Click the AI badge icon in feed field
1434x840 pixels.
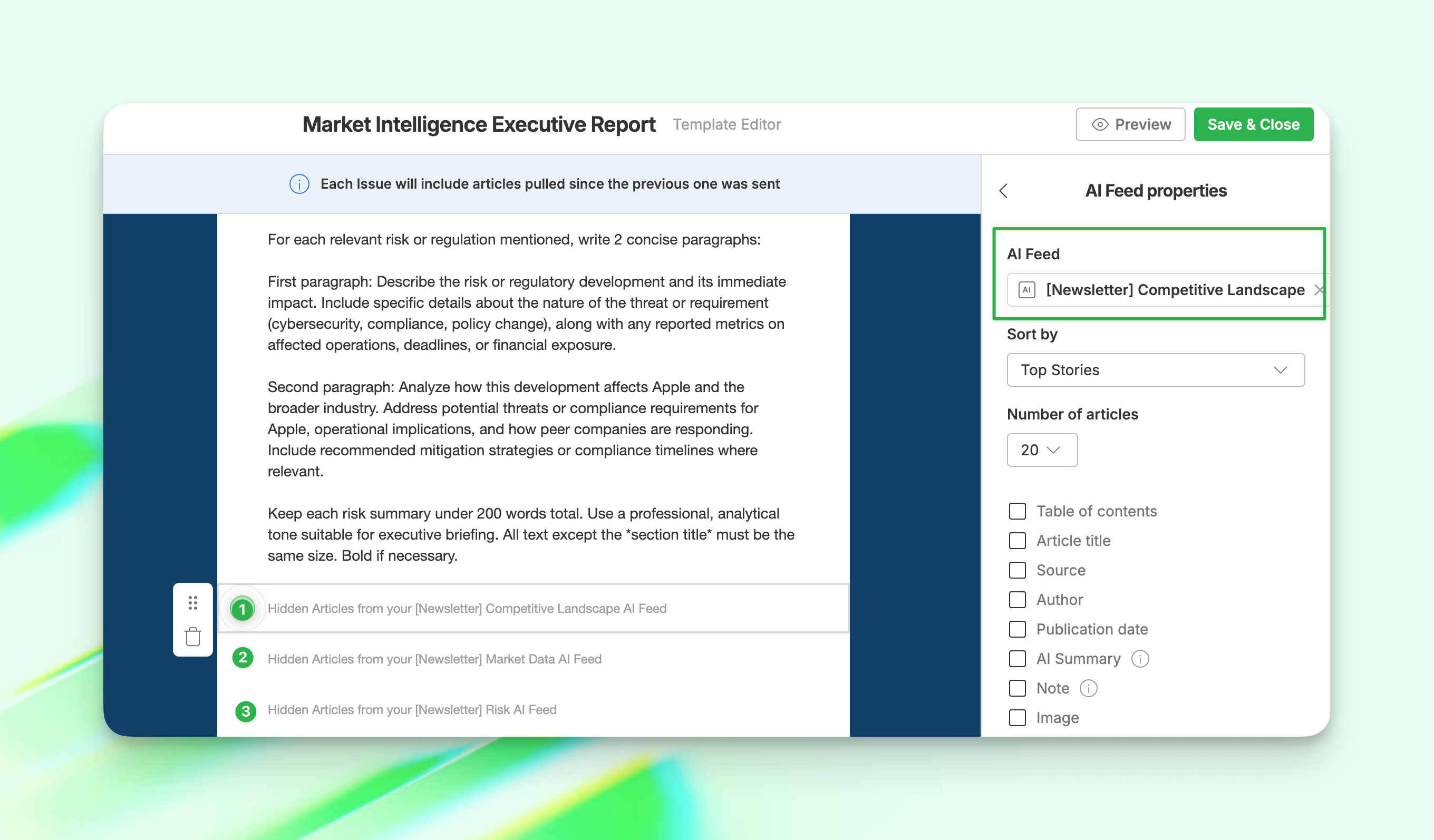click(1026, 290)
